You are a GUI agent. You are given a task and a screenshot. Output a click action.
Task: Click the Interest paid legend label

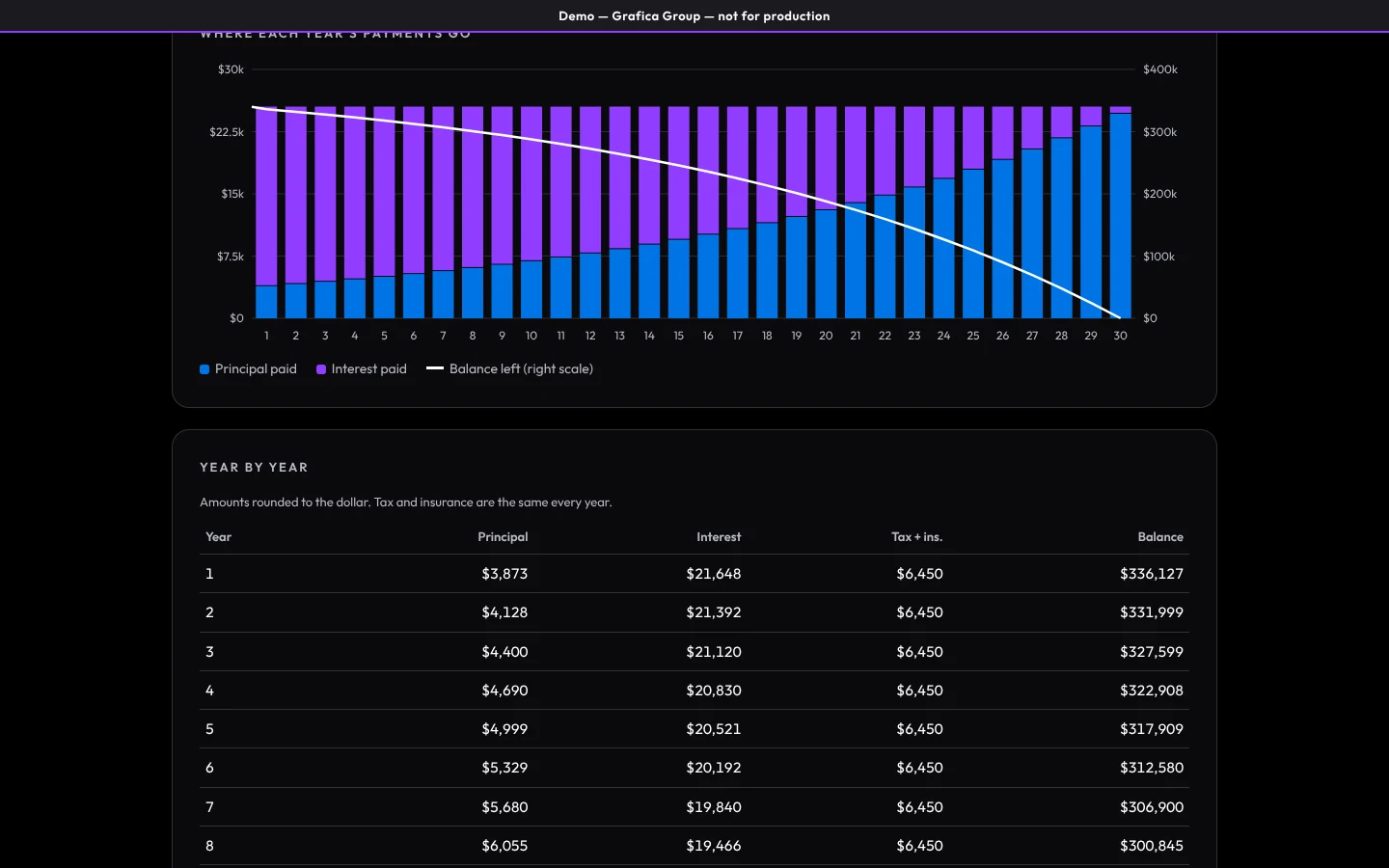[369, 369]
